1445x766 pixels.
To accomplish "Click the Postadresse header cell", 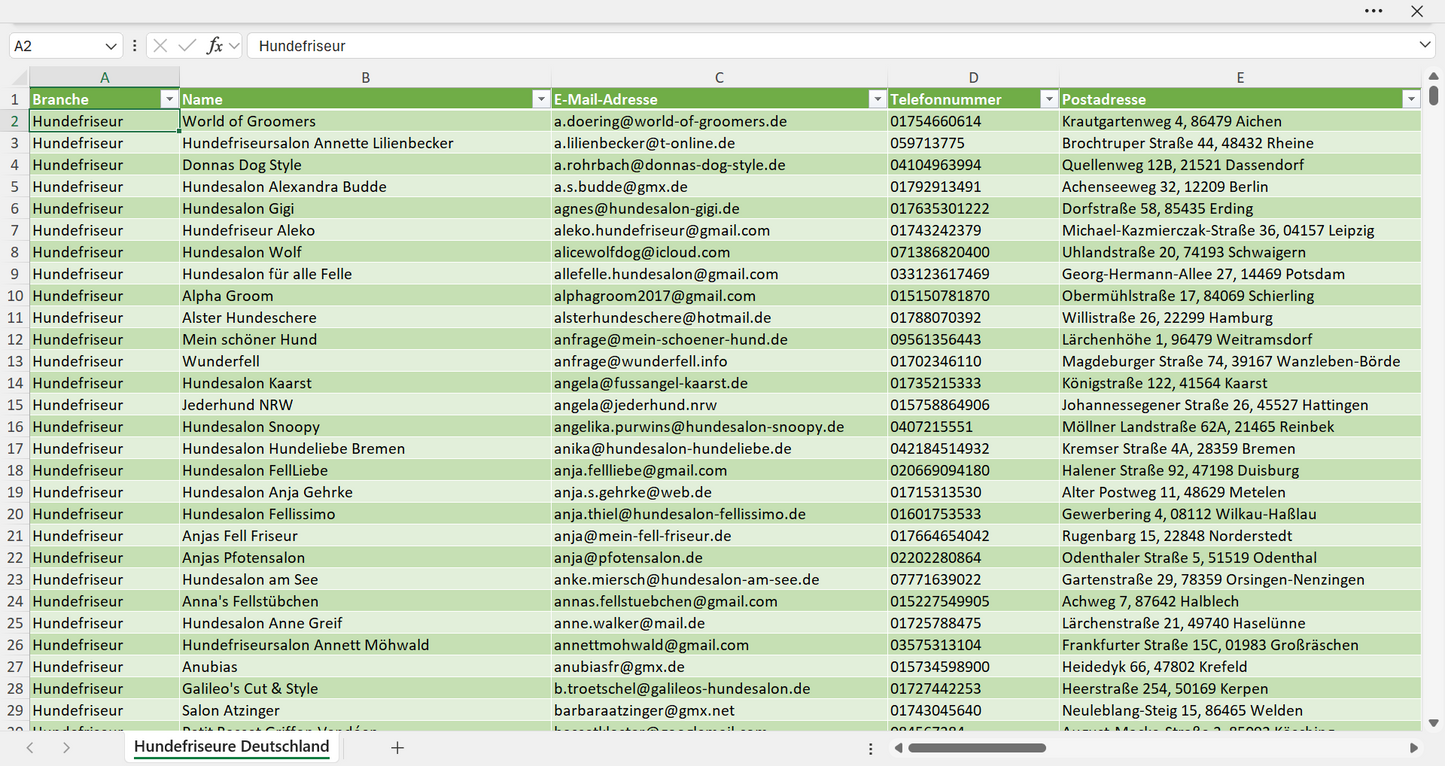I will pos(1240,99).
